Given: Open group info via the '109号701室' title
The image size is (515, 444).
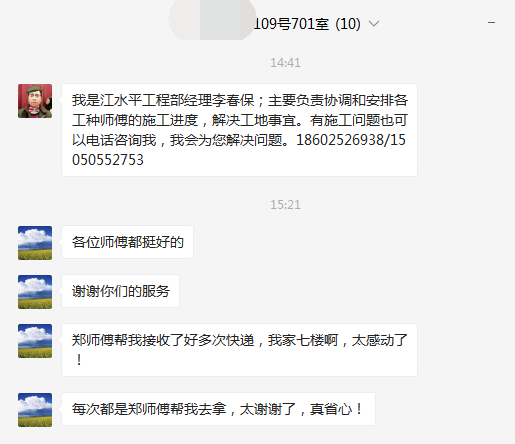Looking at the screenshot, I should [291, 24].
